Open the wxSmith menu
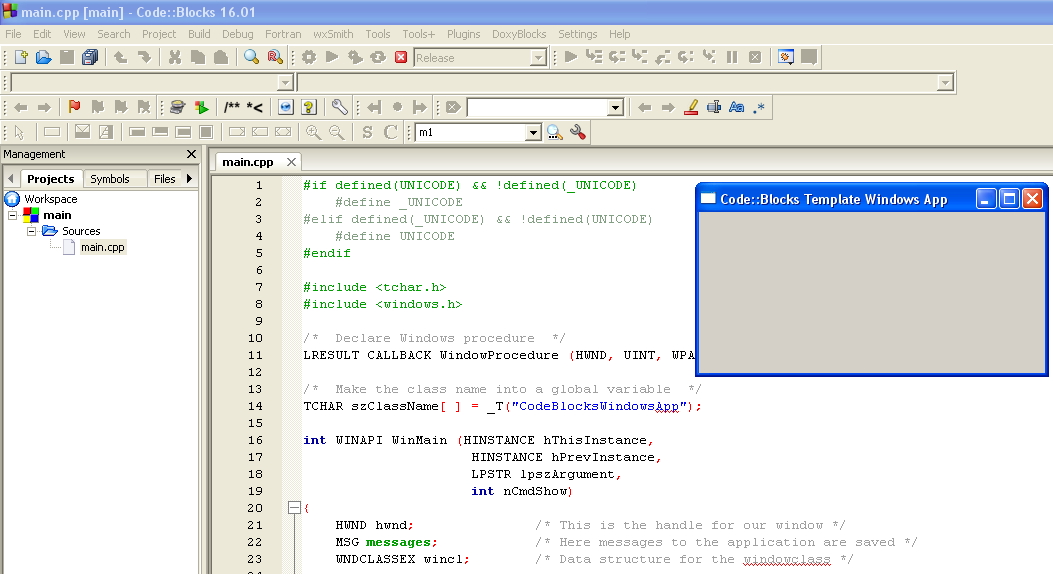Viewport: 1053px width, 574px height. [333, 34]
